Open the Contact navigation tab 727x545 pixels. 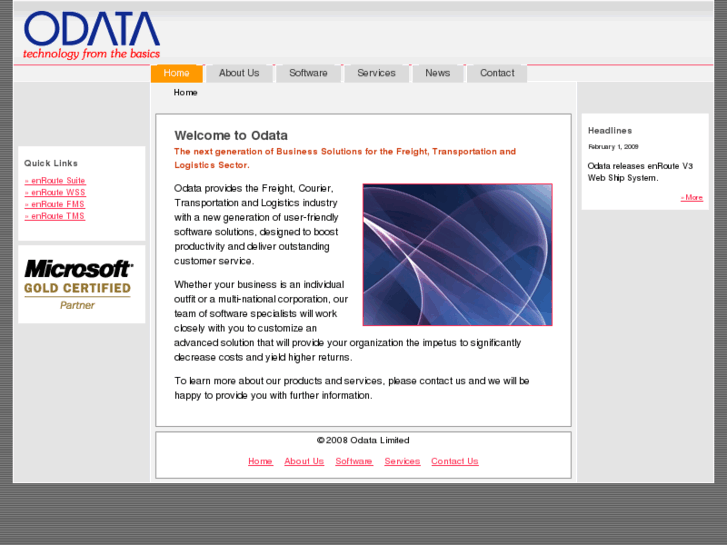497,73
